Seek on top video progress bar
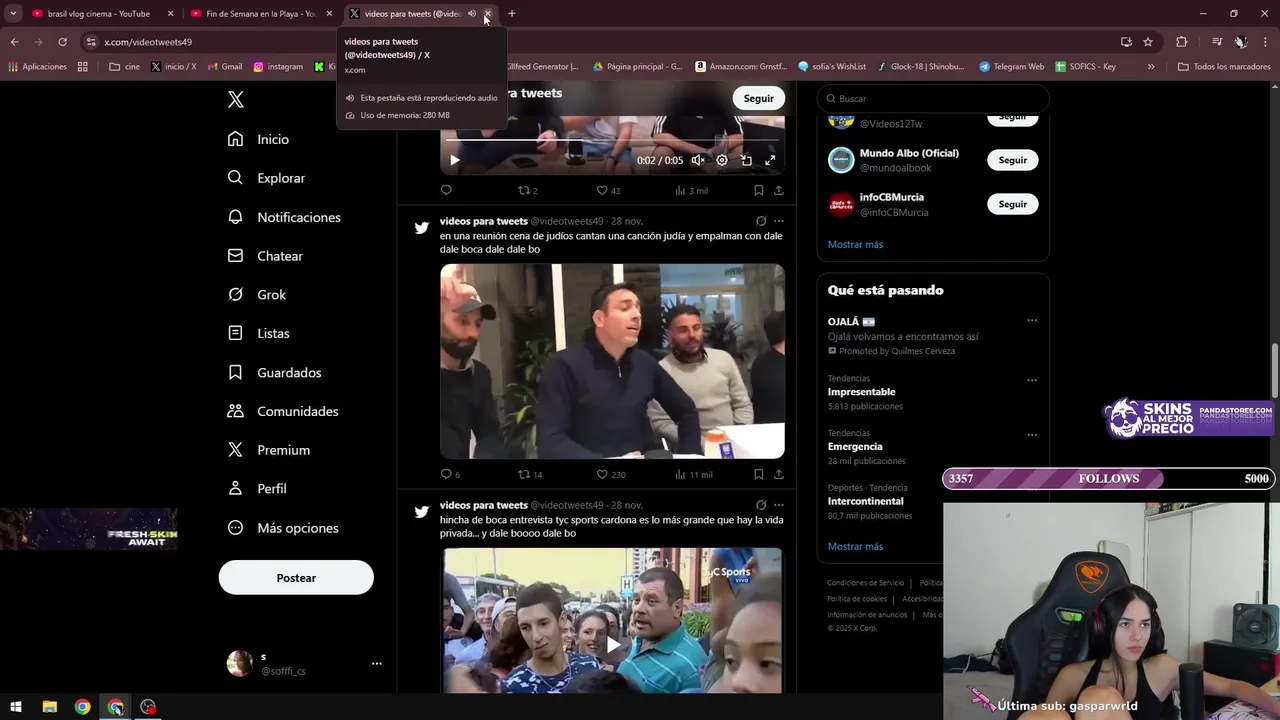Image resolution: width=1280 pixels, height=720 pixels. click(612, 141)
